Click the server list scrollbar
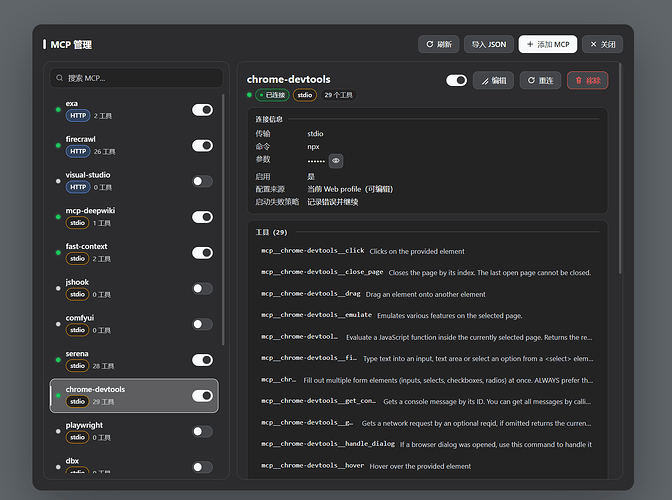672x500 pixels. click(223, 219)
